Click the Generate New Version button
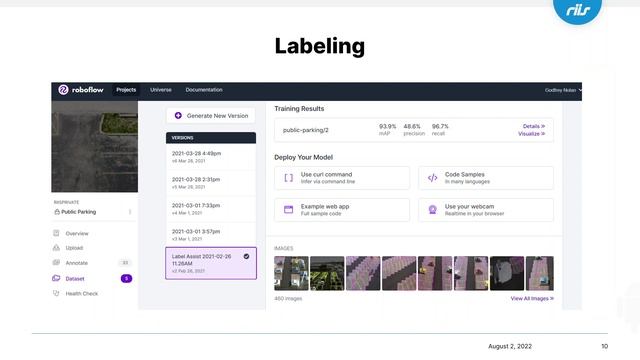 (x=211, y=116)
